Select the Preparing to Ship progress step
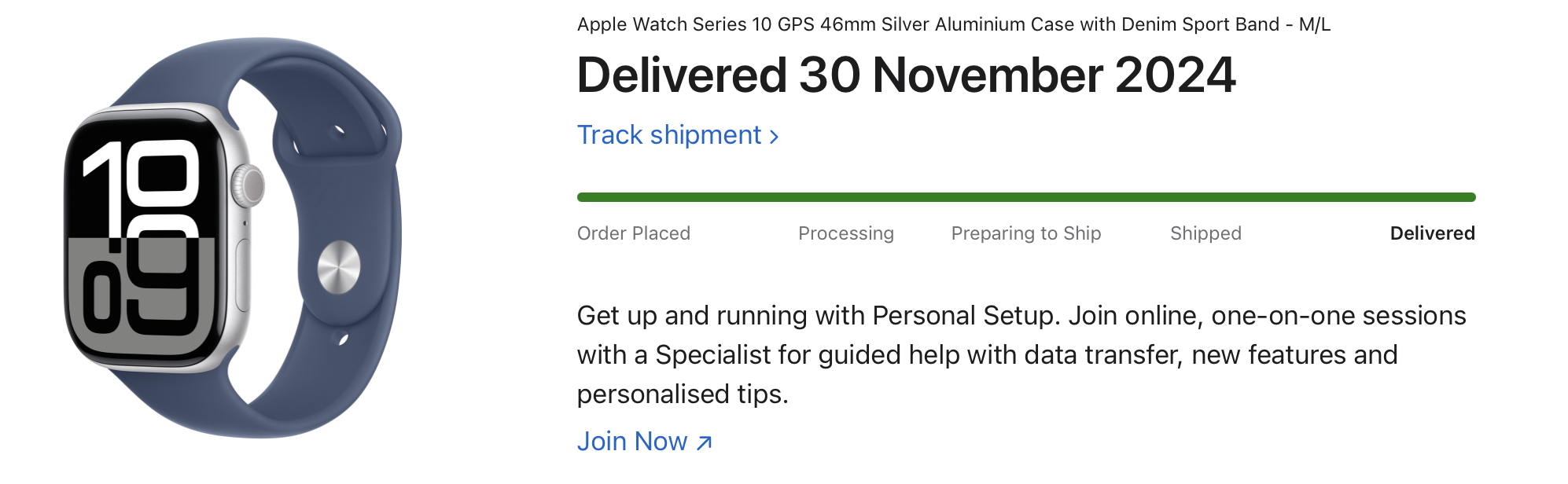Viewport: 1568px width, 484px height. (x=1025, y=233)
